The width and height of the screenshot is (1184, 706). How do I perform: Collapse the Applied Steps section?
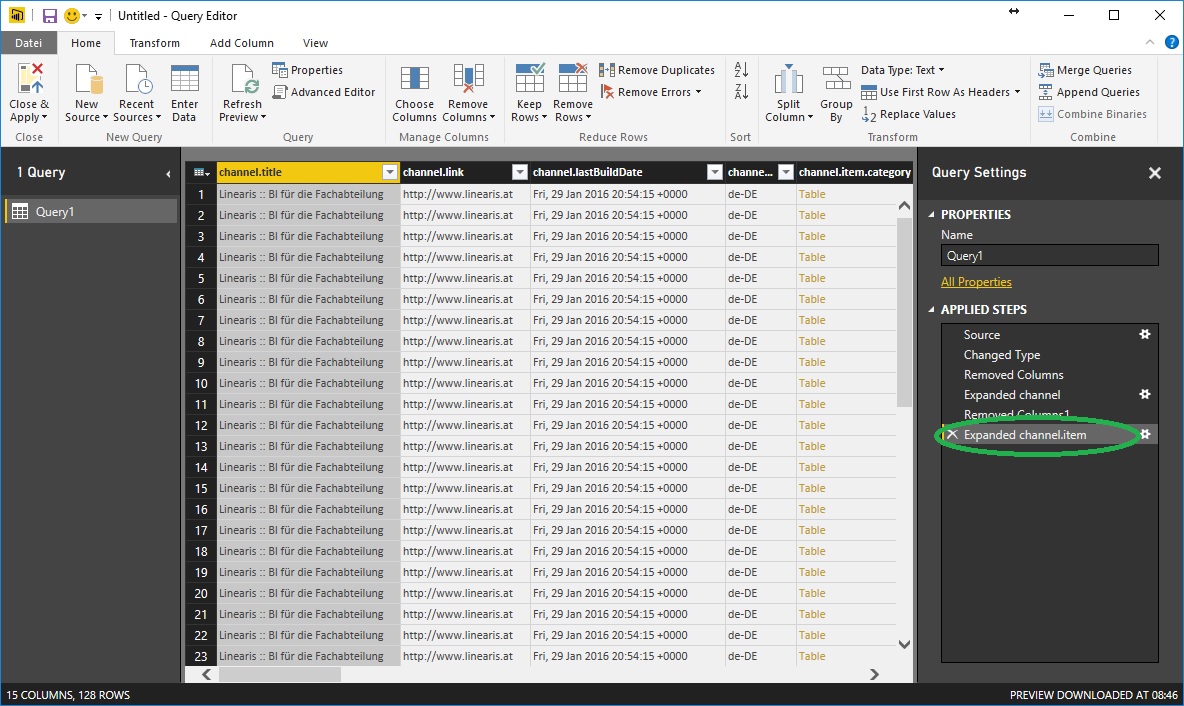point(933,310)
